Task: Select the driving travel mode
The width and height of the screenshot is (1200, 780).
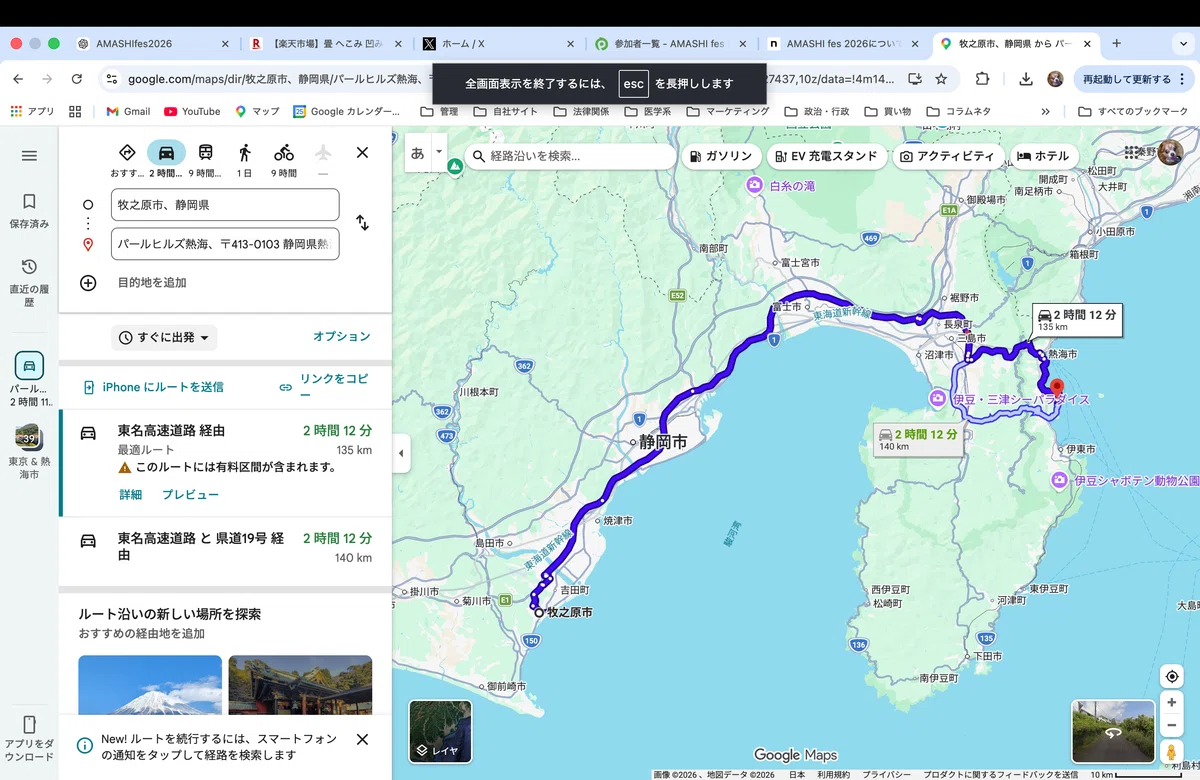Action: point(166,152)
